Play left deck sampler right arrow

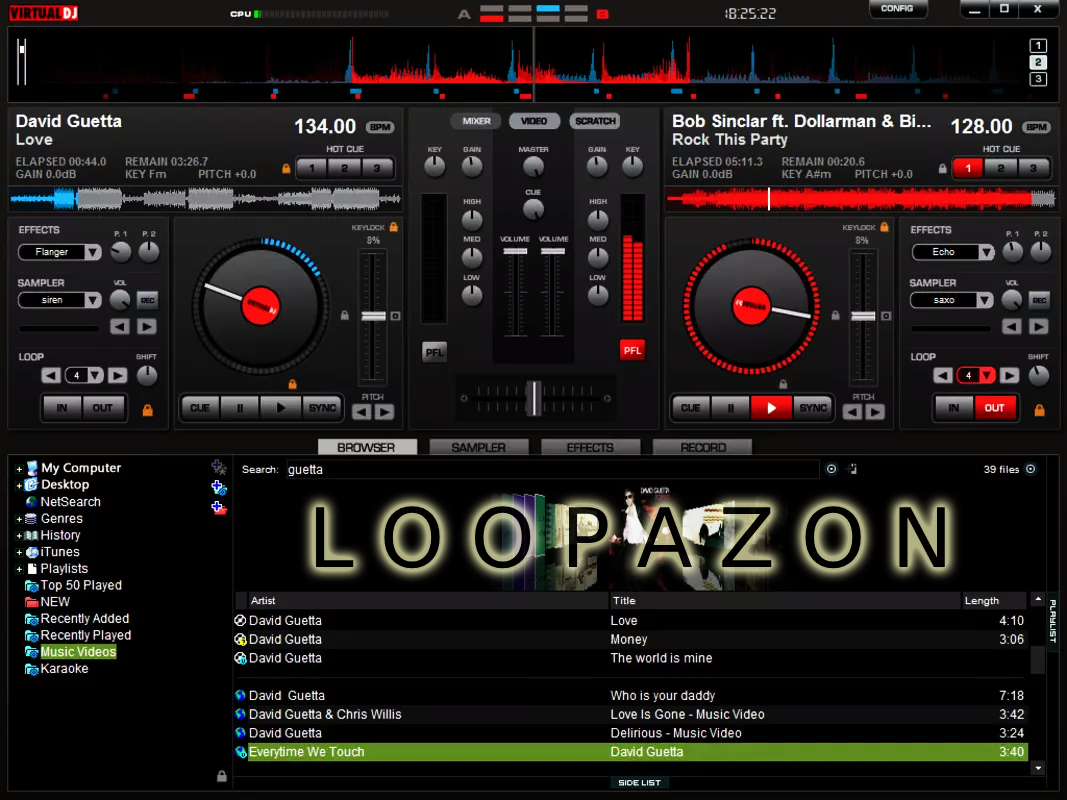click(x=146, y=327)
